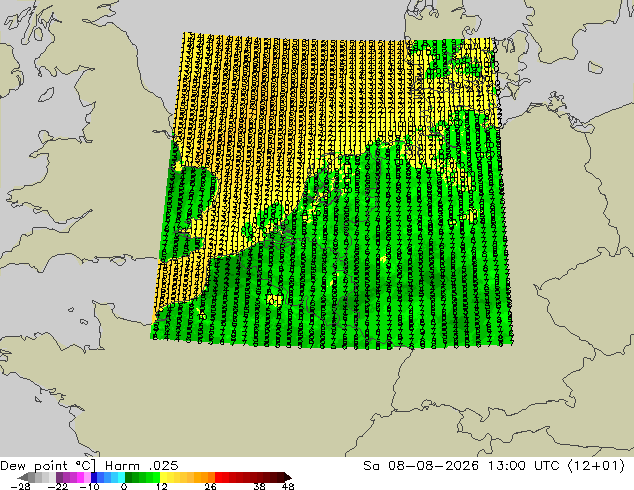This screenshot has width=634, height=490.
Task: Click the '13:00 UTC' time text
Action: (524, 466)
